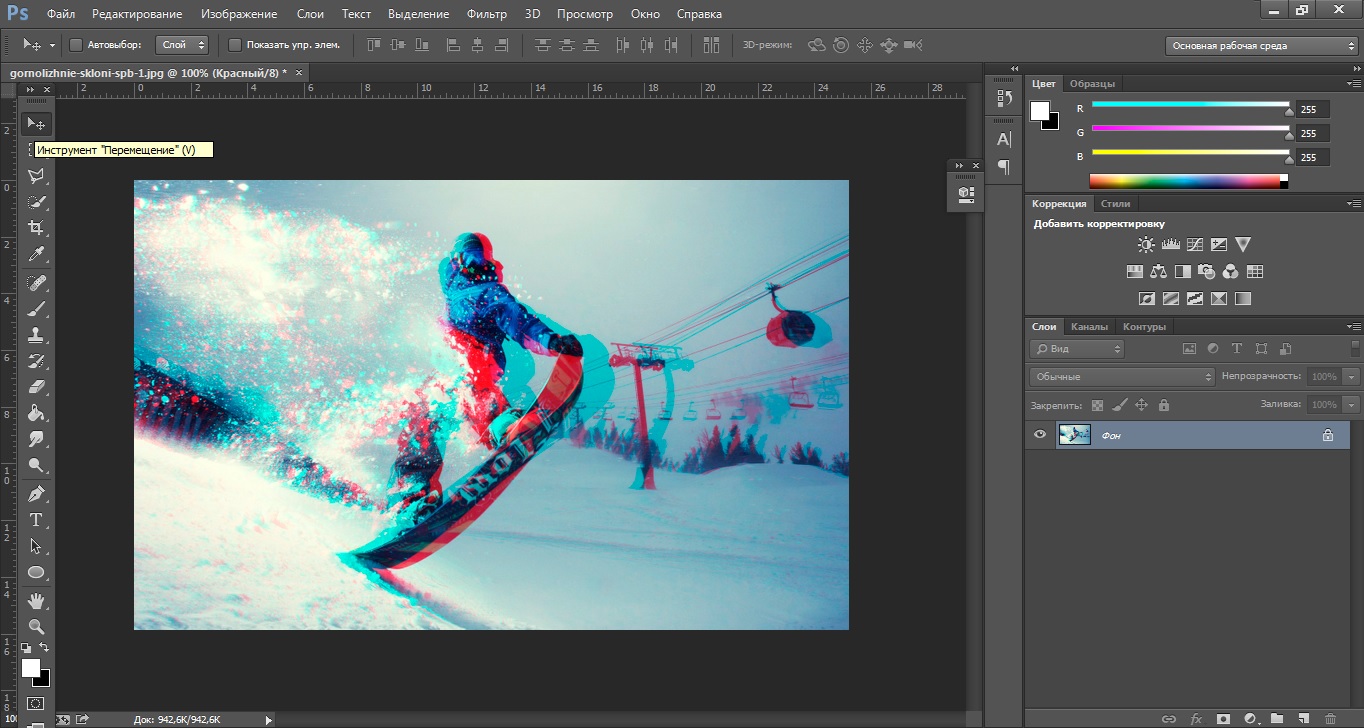Viewport: 1364px width, 728px height.
Task: Select the Polygonal Lasso tool
Action: pos(36,176)
